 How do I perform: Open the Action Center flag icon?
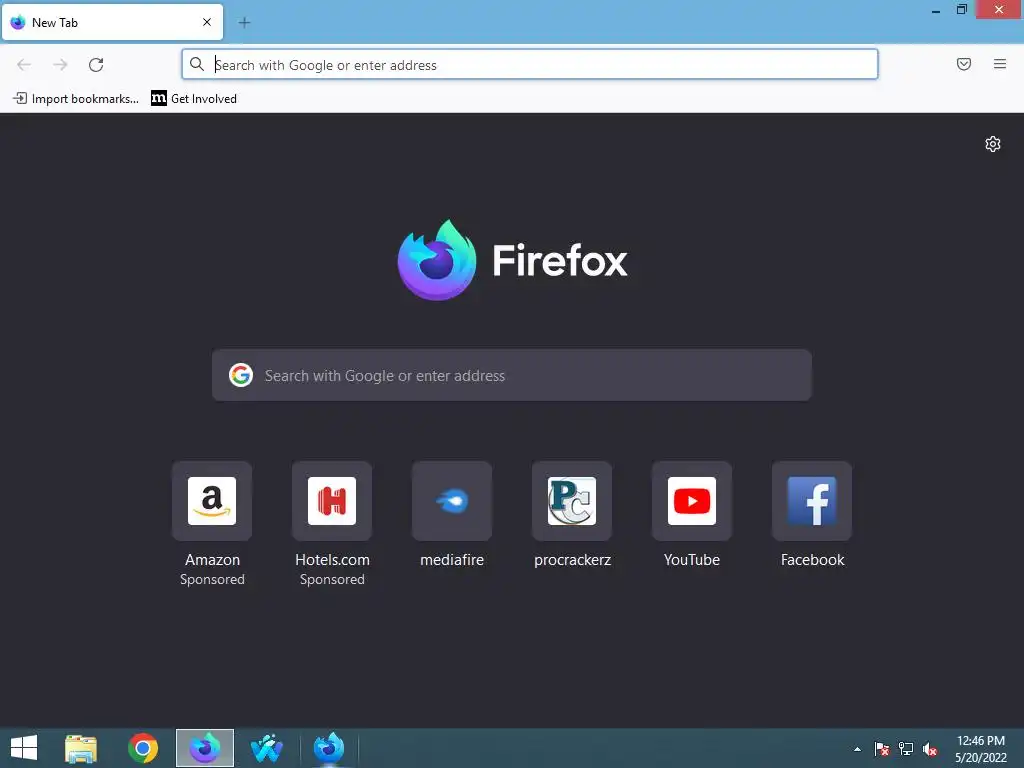[882, 749]
